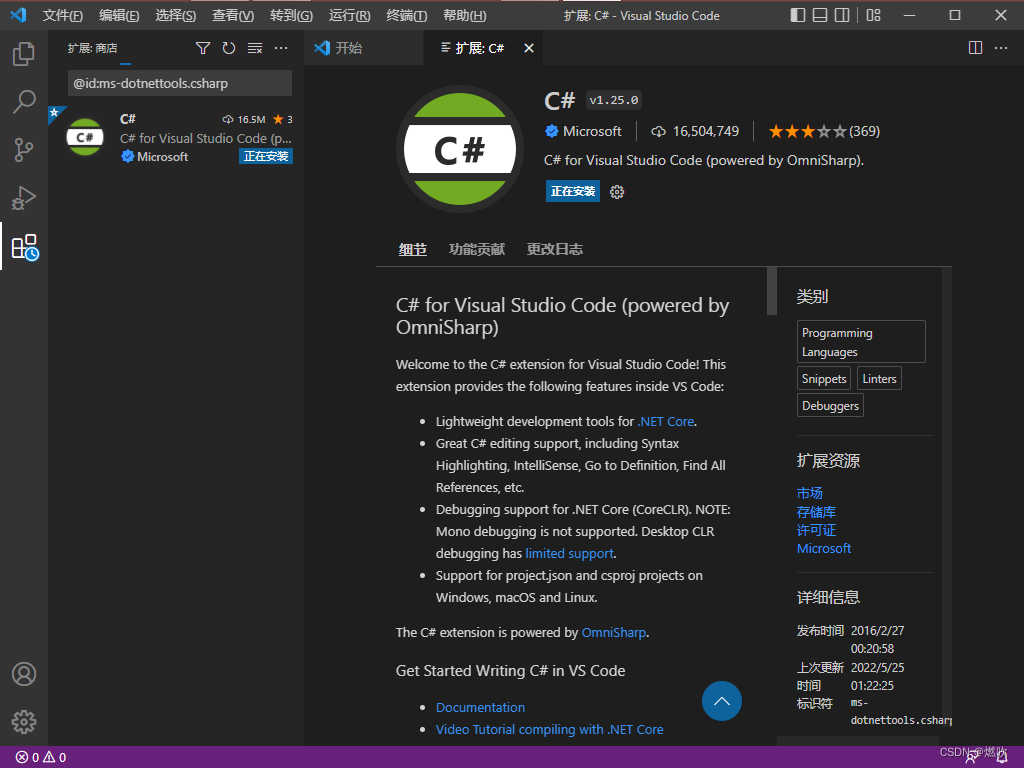Customize layout from title bar
The image size is (1024, 768).
click(x=874, y=15)
